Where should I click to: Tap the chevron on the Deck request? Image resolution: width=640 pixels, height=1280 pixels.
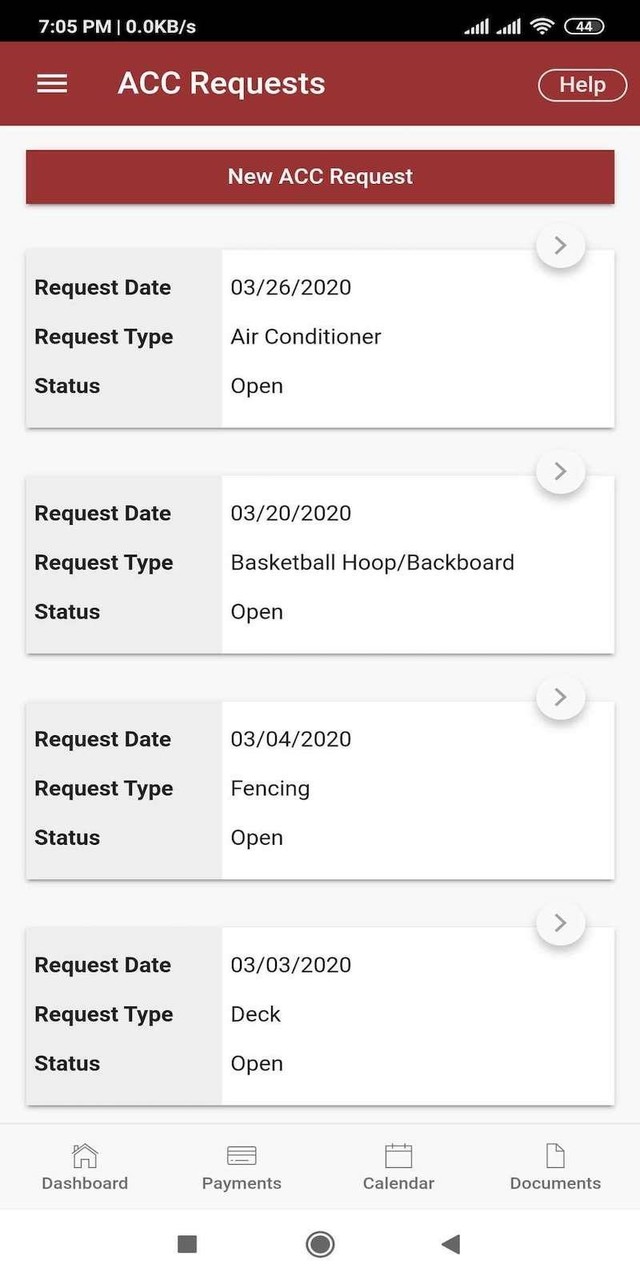point(559,923)
